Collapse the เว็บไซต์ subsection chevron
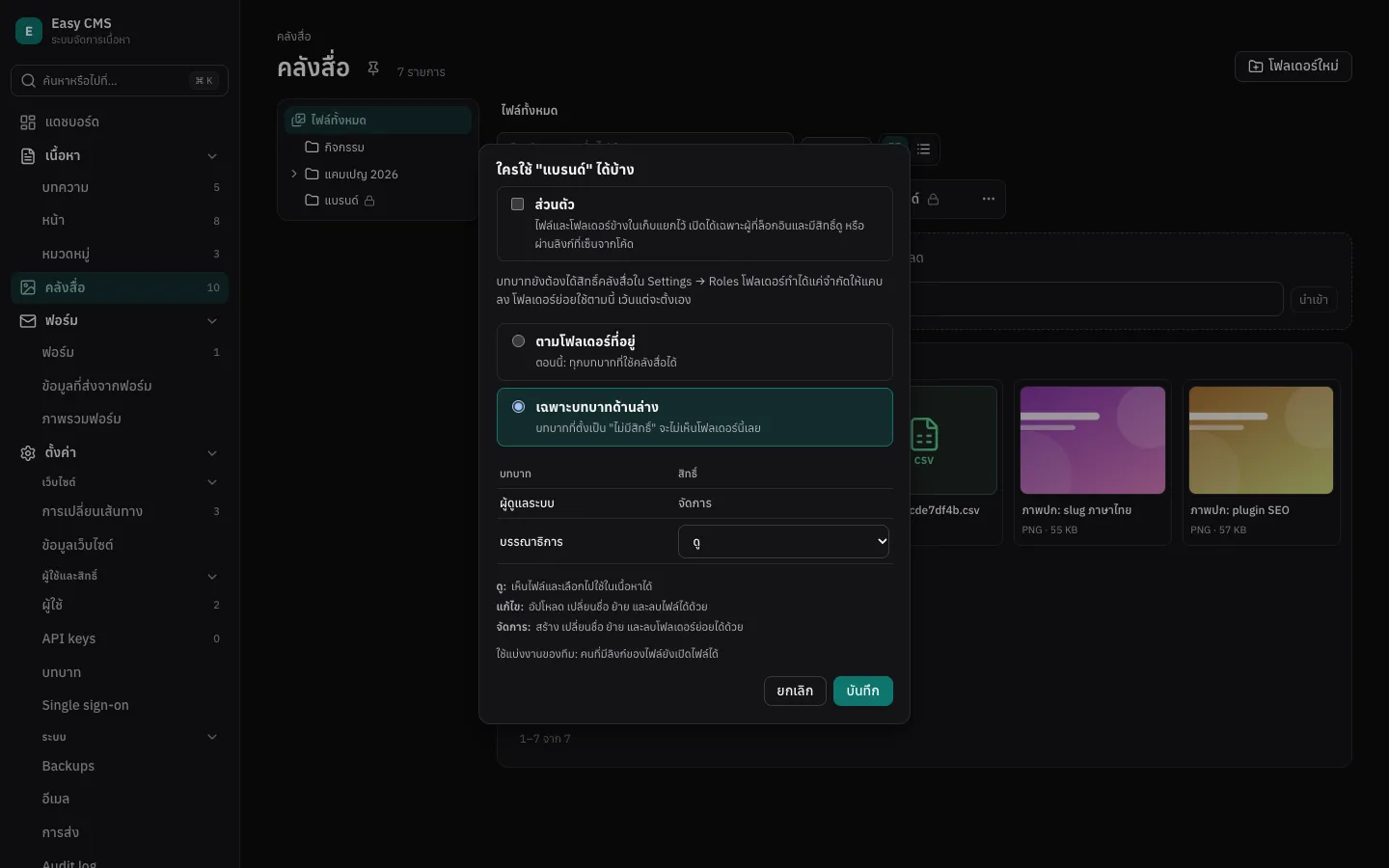The width and height of the screenshot is (1389, 868). coord(212,482)
